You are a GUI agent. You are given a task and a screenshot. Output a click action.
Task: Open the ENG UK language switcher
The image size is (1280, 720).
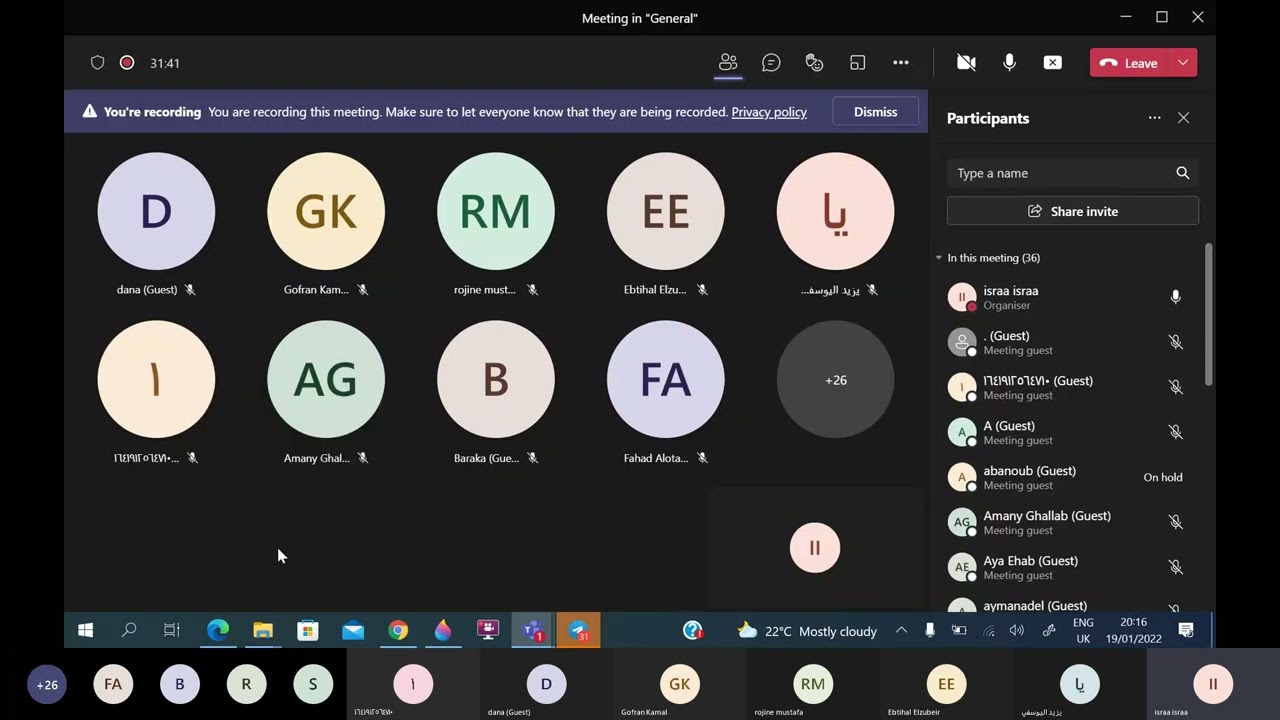[1083, 630]
